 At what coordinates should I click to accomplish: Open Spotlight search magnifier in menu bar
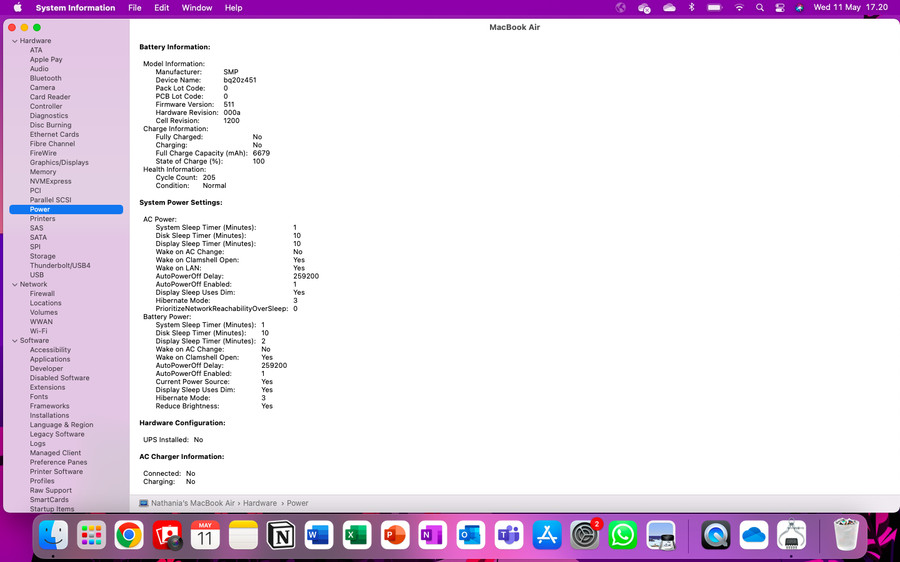[x=760, y=8]
